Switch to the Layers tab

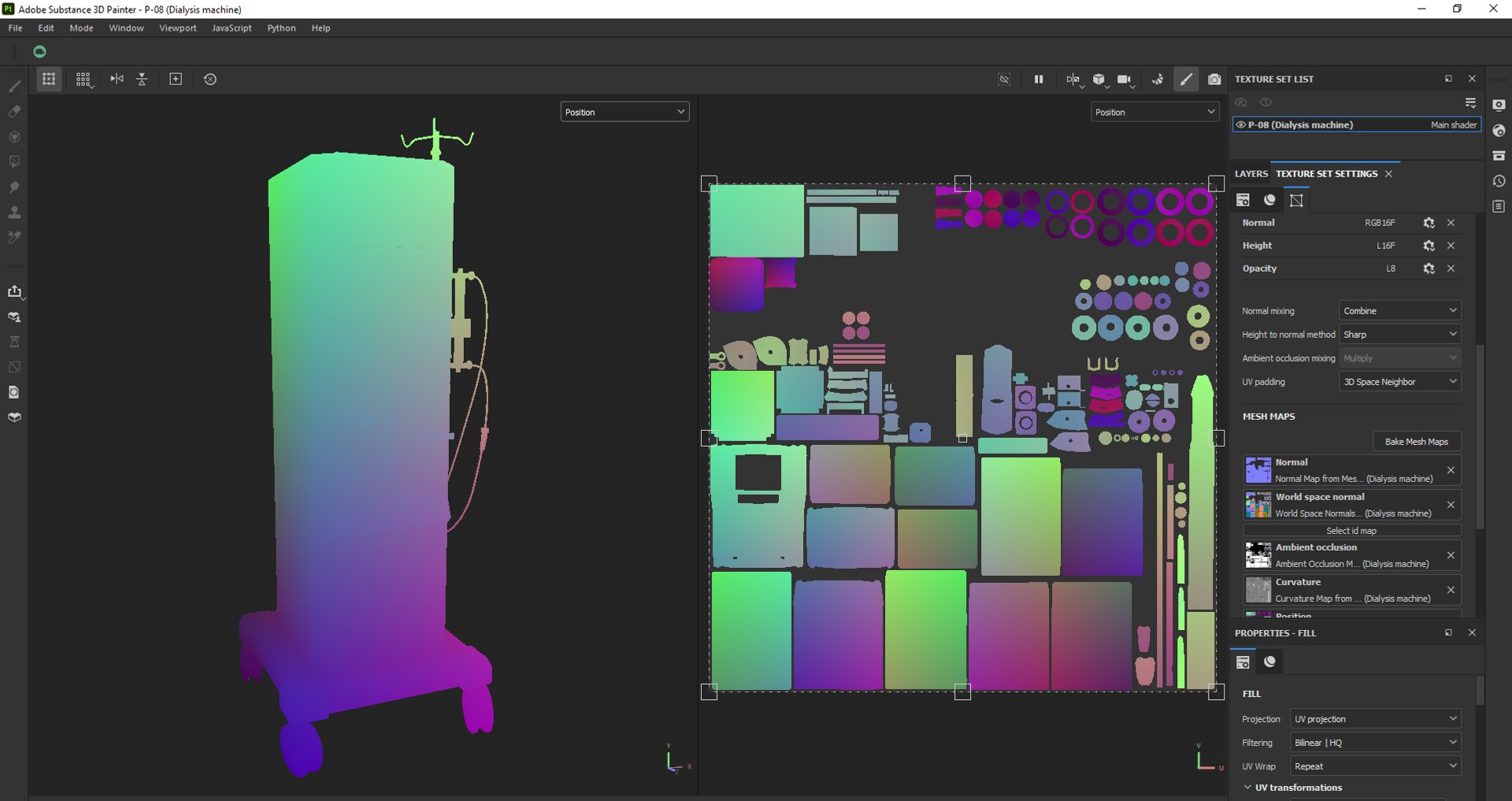(x=1251, y=173)
